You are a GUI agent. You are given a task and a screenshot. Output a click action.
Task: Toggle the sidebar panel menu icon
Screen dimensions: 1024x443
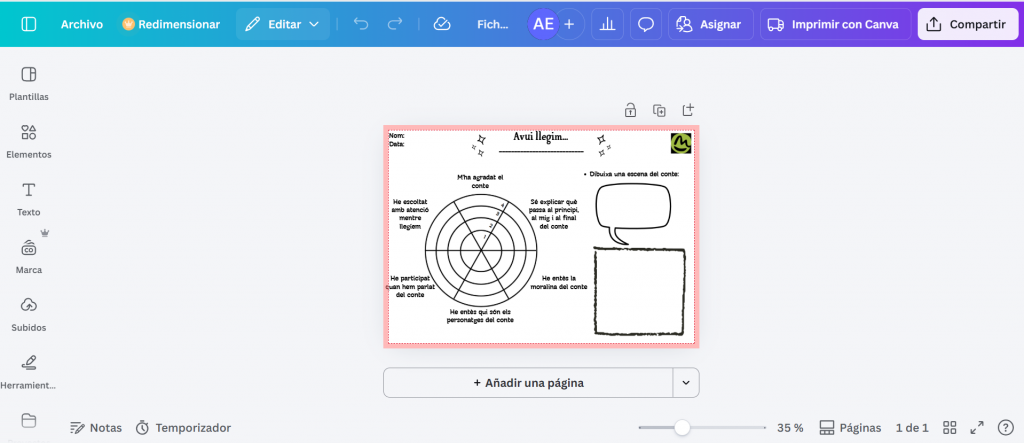point(28,24)
